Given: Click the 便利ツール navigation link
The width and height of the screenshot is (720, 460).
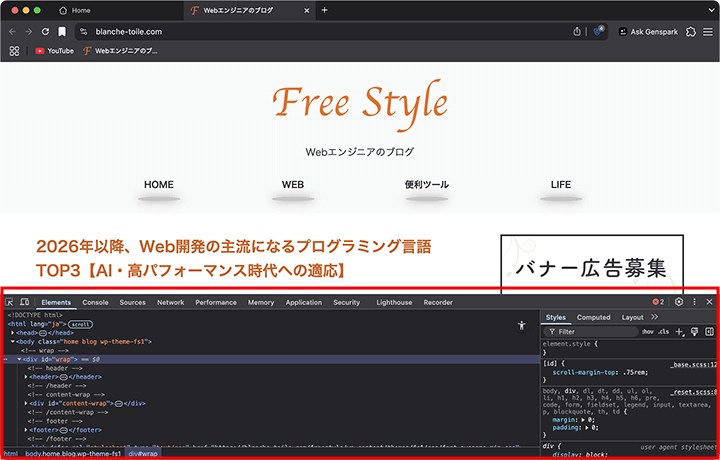Looking at the screenshot, I should 427,185.
